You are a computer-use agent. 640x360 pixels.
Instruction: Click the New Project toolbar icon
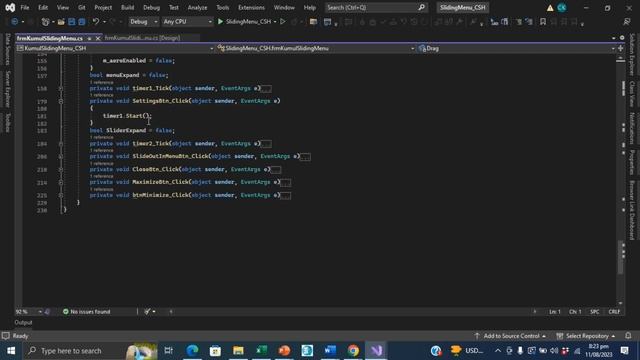tap(45, 22)
